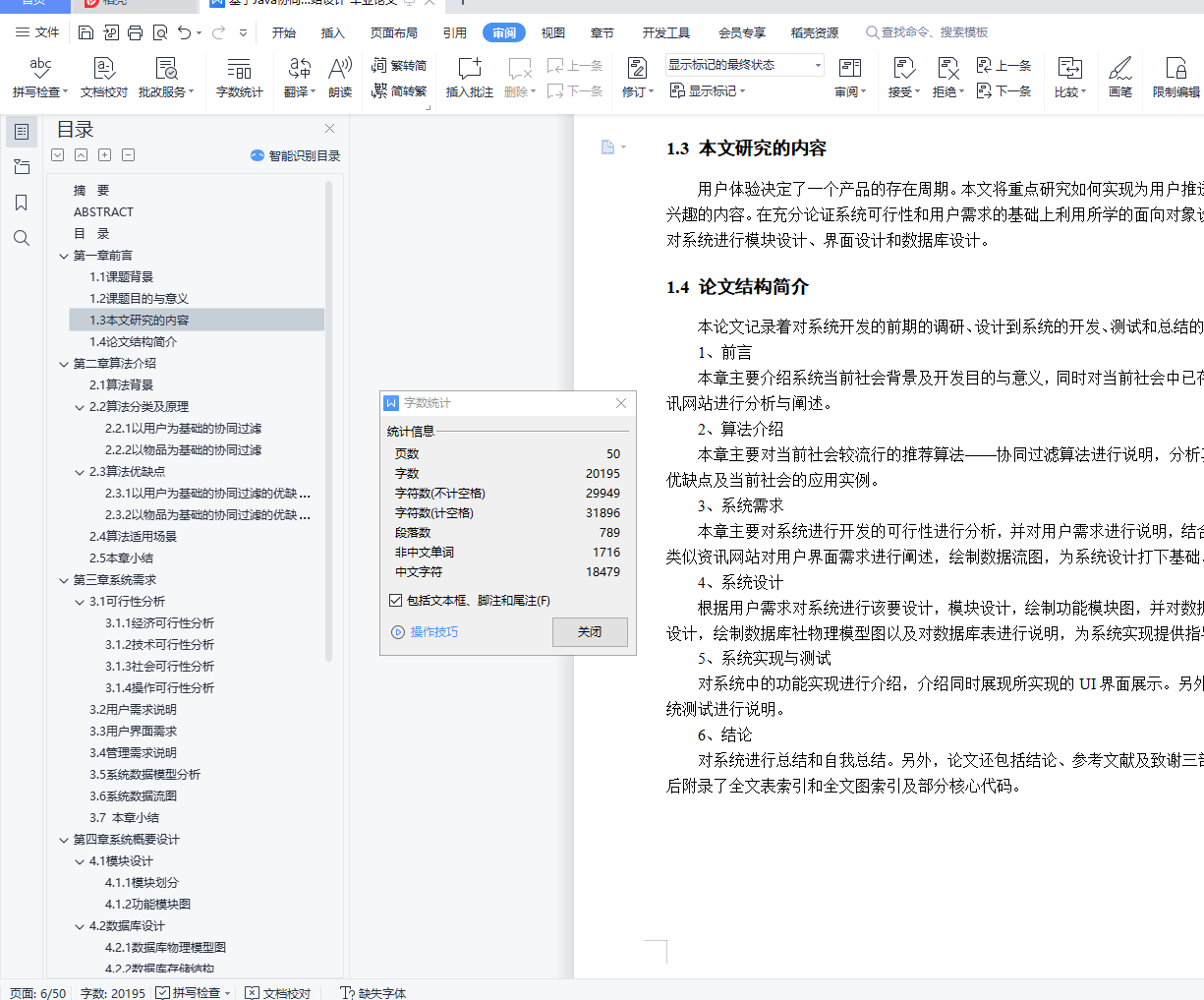This screenshot has height=1000, width=1204.
Task: Click 字数: 20195 in status bar
Action: [x=113, y=993]
